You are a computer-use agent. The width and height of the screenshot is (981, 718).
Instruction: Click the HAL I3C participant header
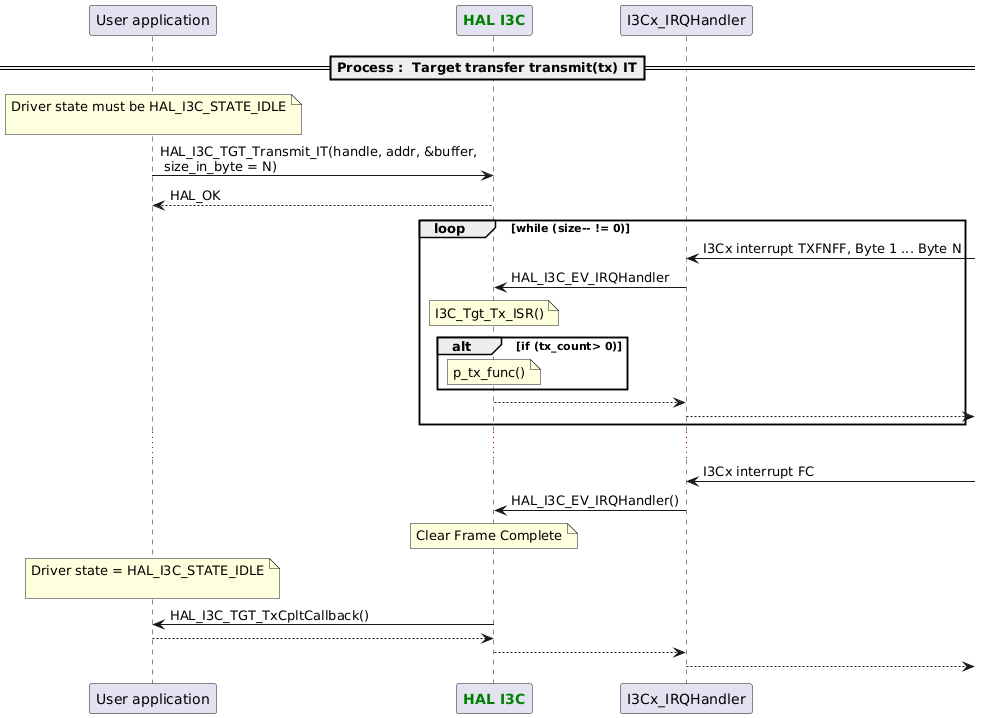tap(494, 19)
